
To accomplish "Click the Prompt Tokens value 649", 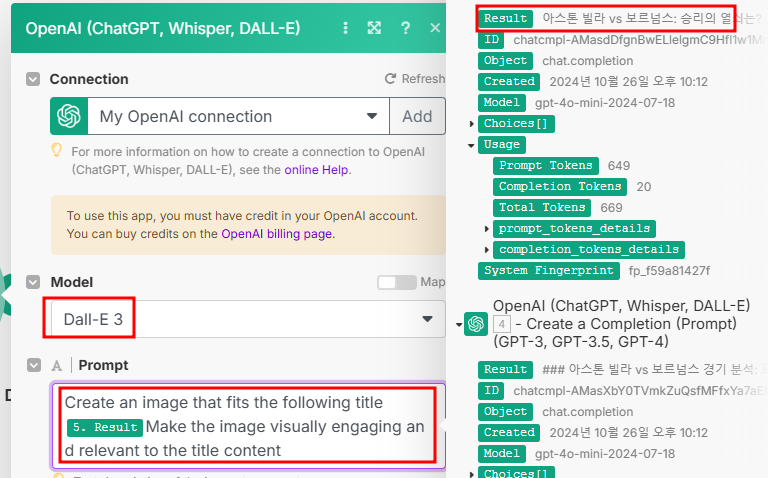I will pyautogui.click(x=619, y=166).
